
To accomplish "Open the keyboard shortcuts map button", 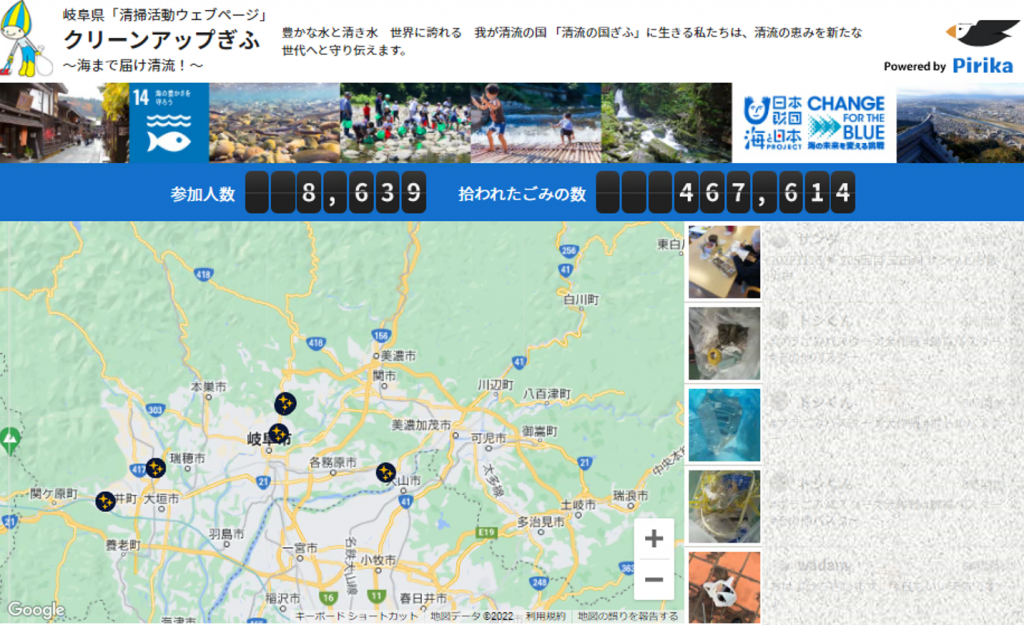I will pyautogui.click(x=356, y=617).
